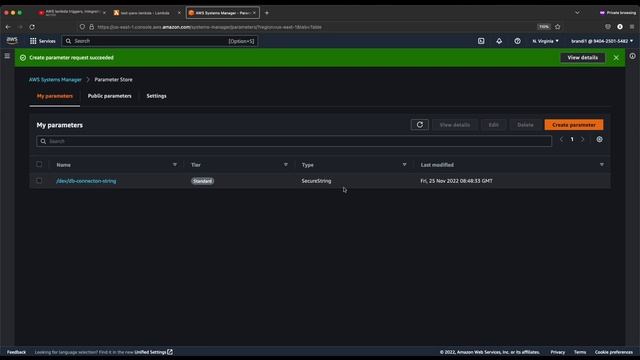Switch to the Settings tab
This screenshot has width=640, height=360.
click(x=156, y=96)
